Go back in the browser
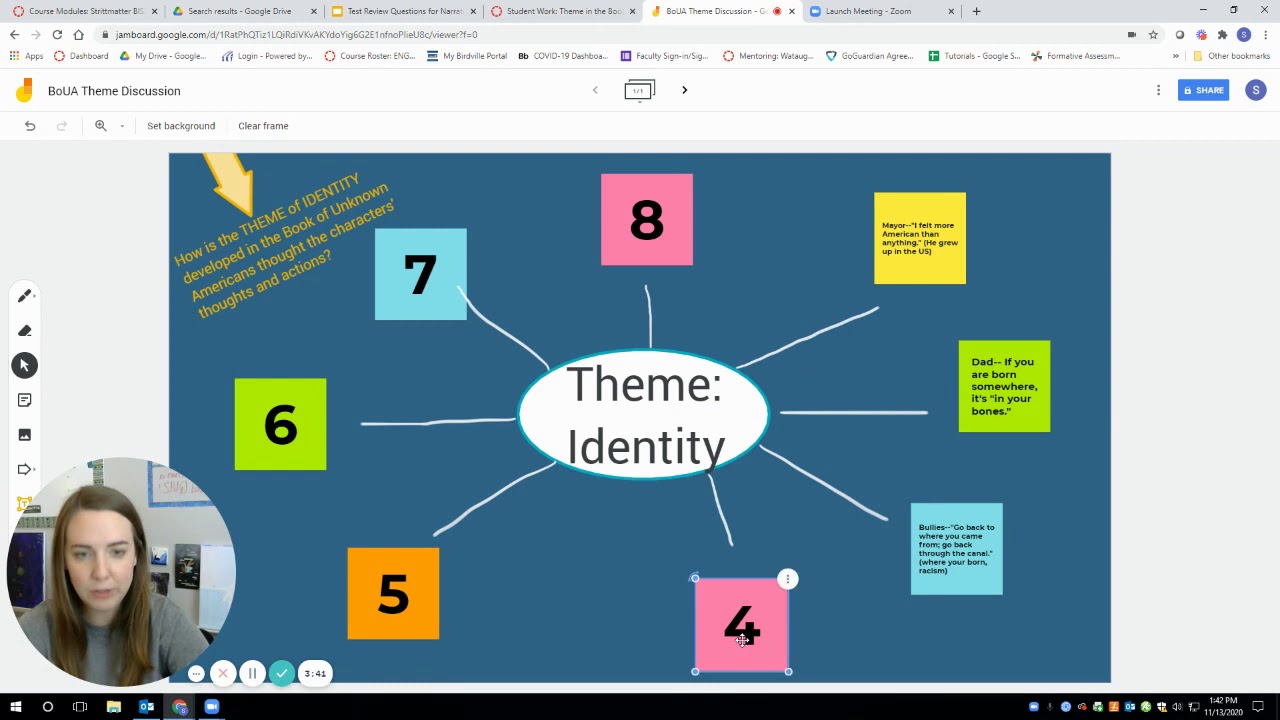1280x720 pixels. (14, 34)
